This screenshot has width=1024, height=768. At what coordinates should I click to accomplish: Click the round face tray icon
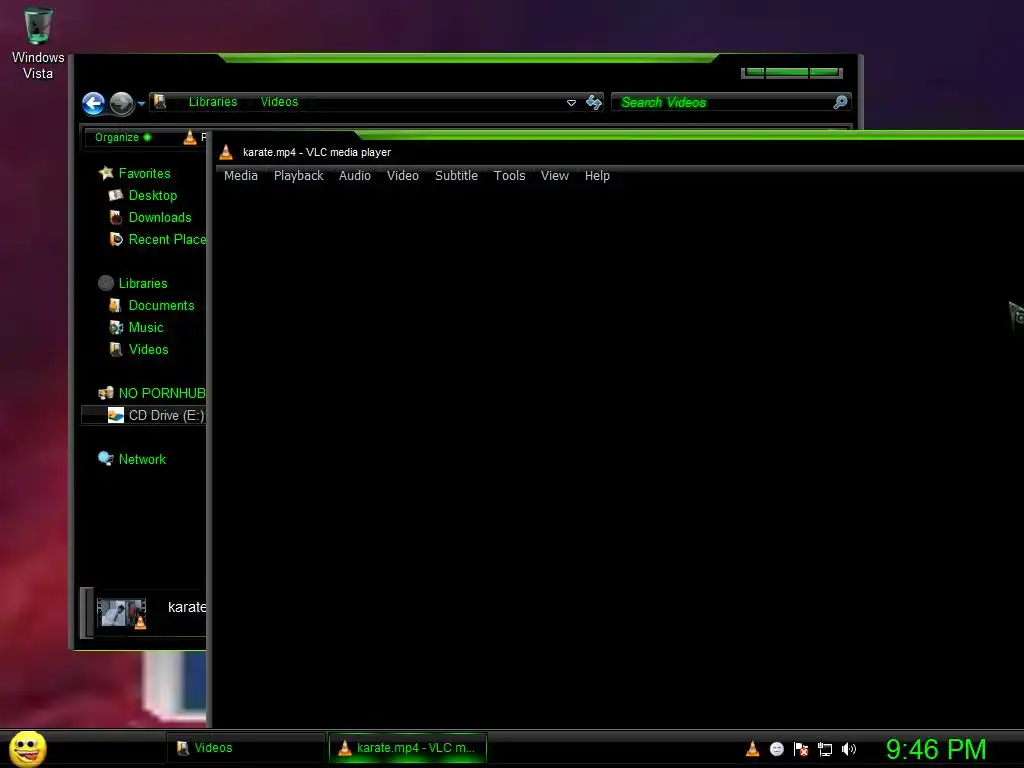point(776,749)
